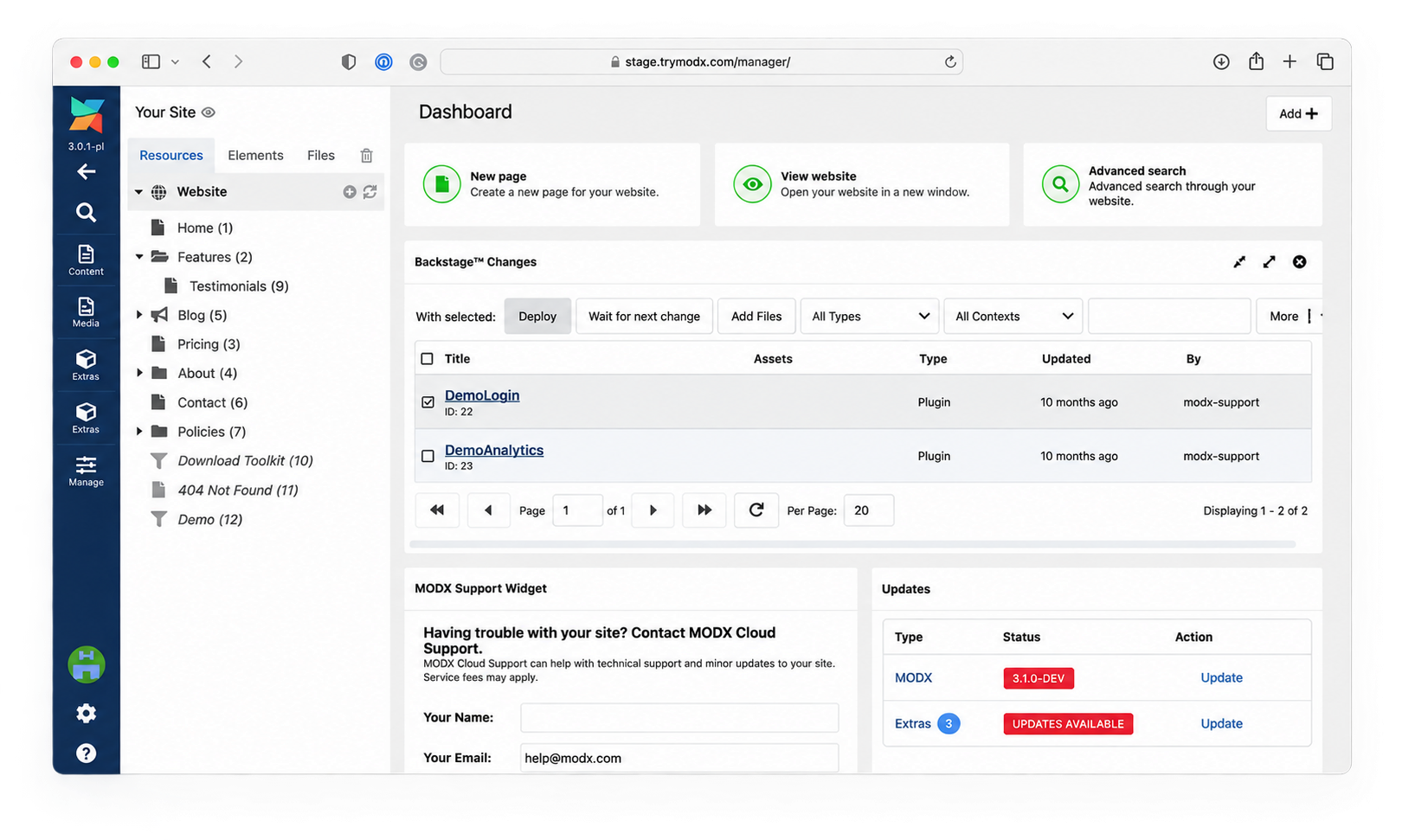Viewport: 1402px width, 840px height.
Task: Tick the DemoLogin row checkbox
Action: pyautogui.click(x=428, y=402)
